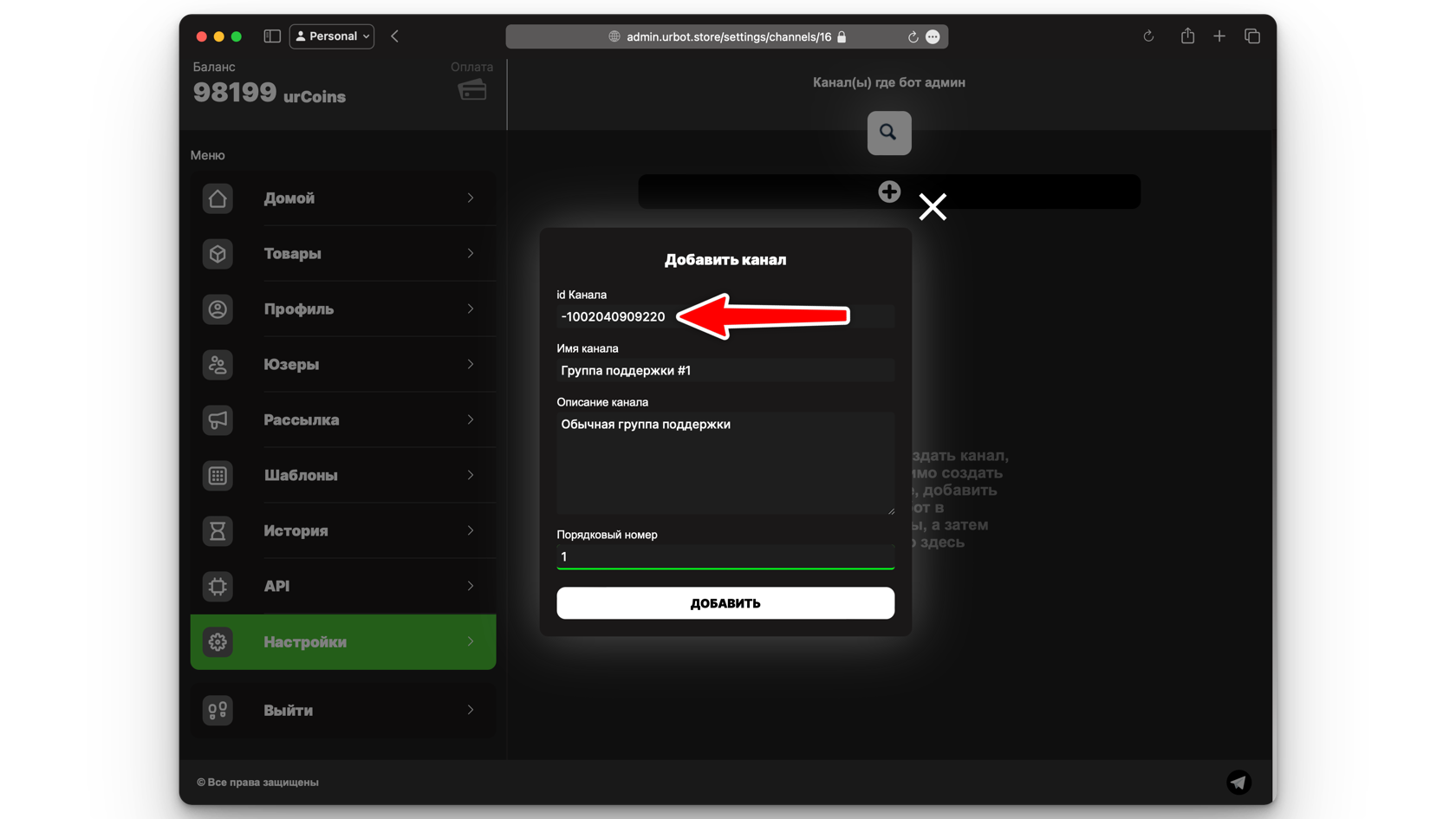Click the channel search magnifier icon
This screenshot has height=819, width=1456.
click(888, 133)
